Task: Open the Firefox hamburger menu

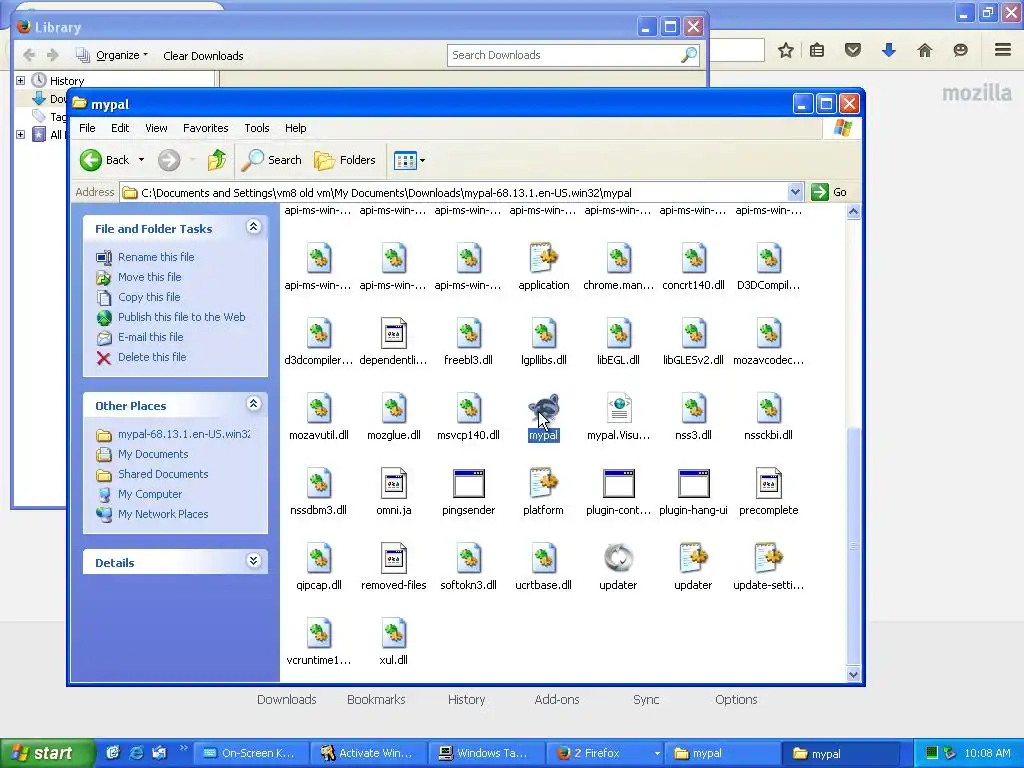Action: point(1003,50)
